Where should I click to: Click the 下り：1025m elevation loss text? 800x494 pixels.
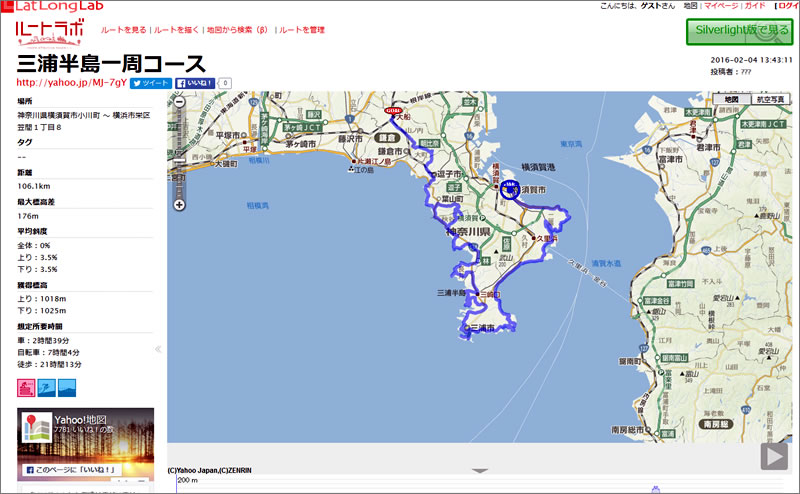pyautogui.click(x=42, y=311)
